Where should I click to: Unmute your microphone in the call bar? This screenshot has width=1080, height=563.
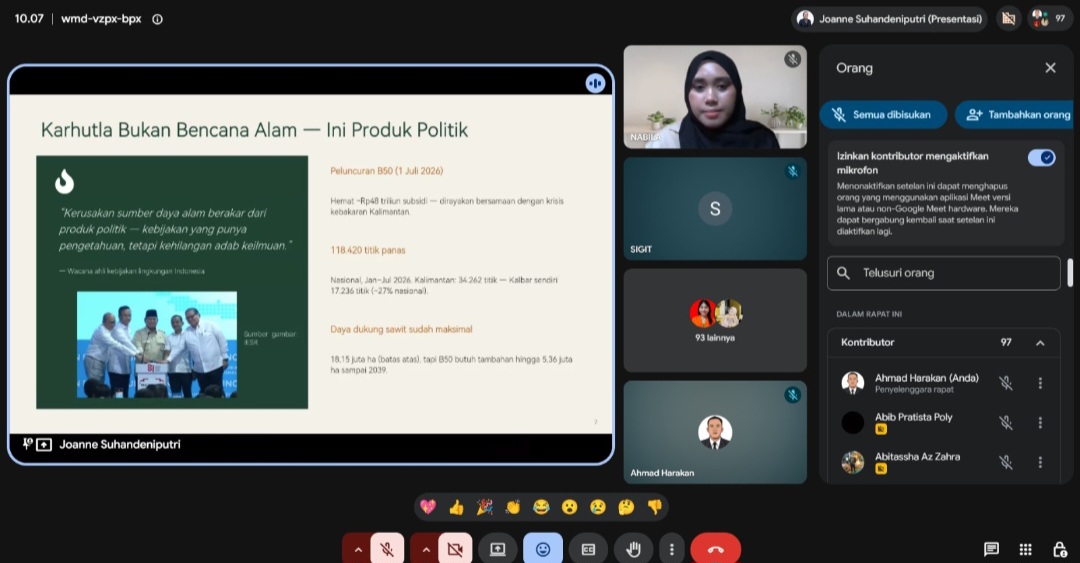coord(387,549)
